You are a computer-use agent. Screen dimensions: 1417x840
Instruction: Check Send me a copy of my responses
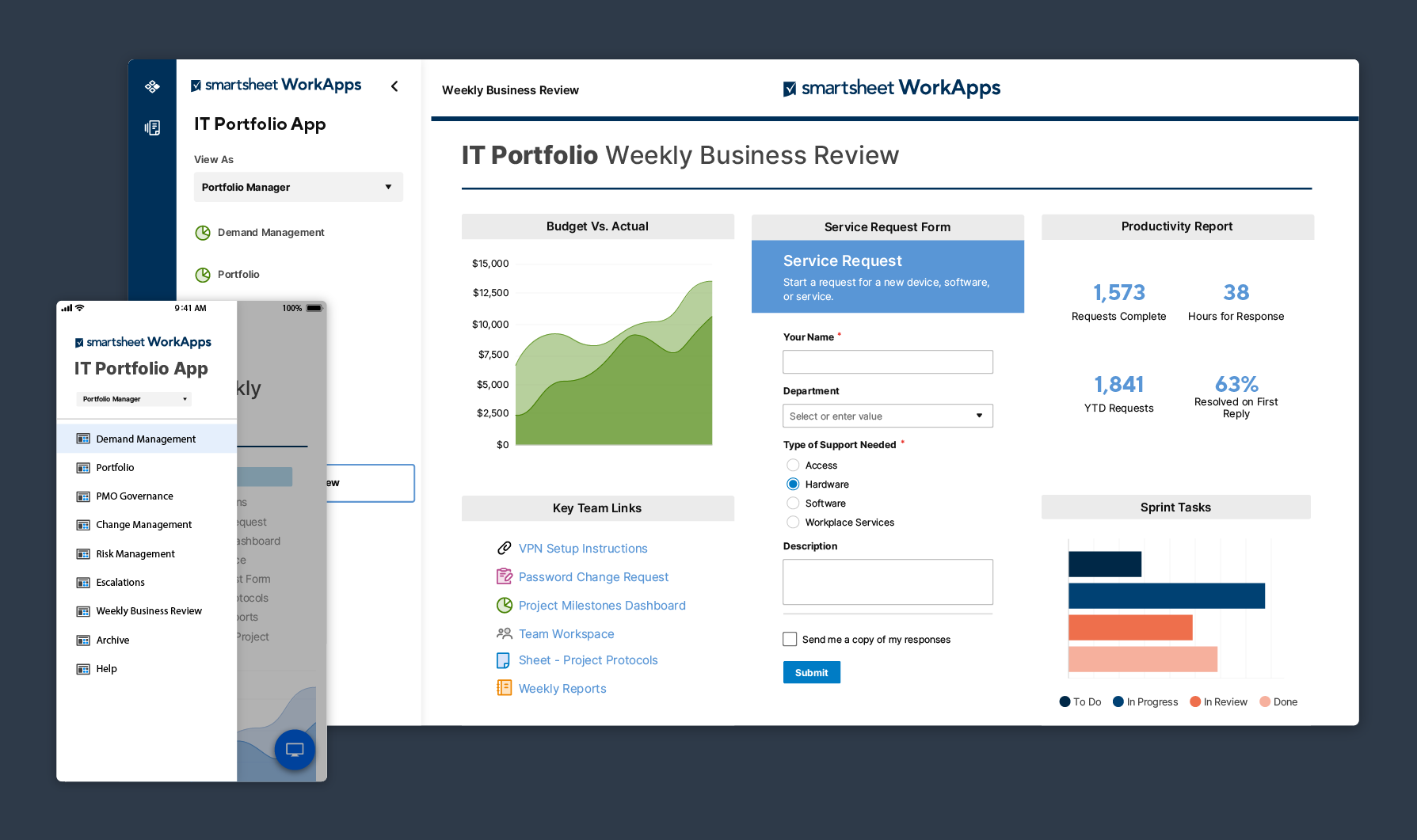(790, 639)
